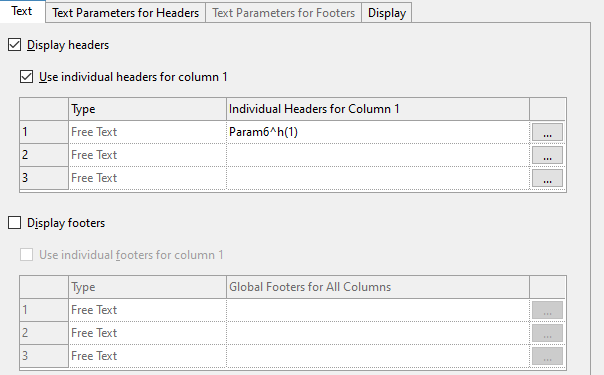
Task: Select the Text tab
Action: tap(22, 11)
